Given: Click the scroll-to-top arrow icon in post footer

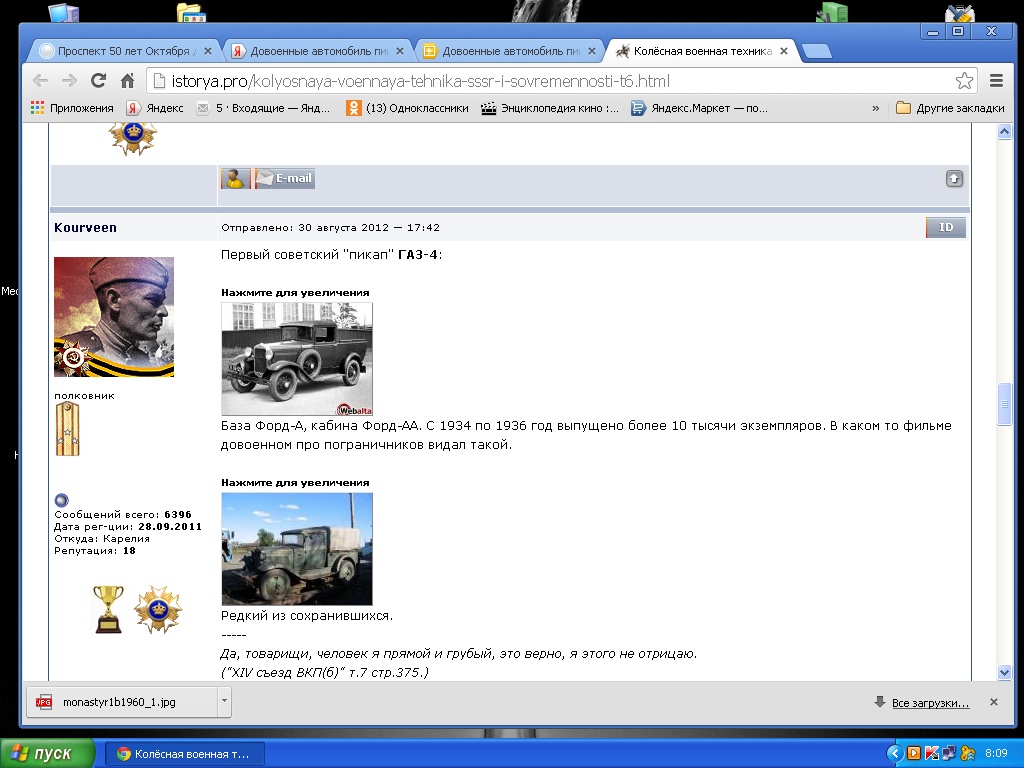Looking at the screenshot, I should [x=954, y=178].
